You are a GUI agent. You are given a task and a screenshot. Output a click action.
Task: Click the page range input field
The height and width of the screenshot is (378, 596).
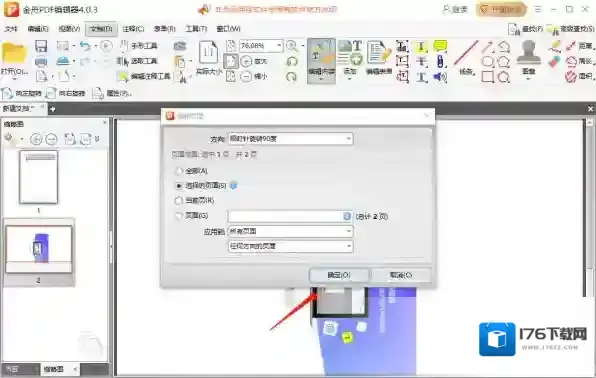click(290, 216)
